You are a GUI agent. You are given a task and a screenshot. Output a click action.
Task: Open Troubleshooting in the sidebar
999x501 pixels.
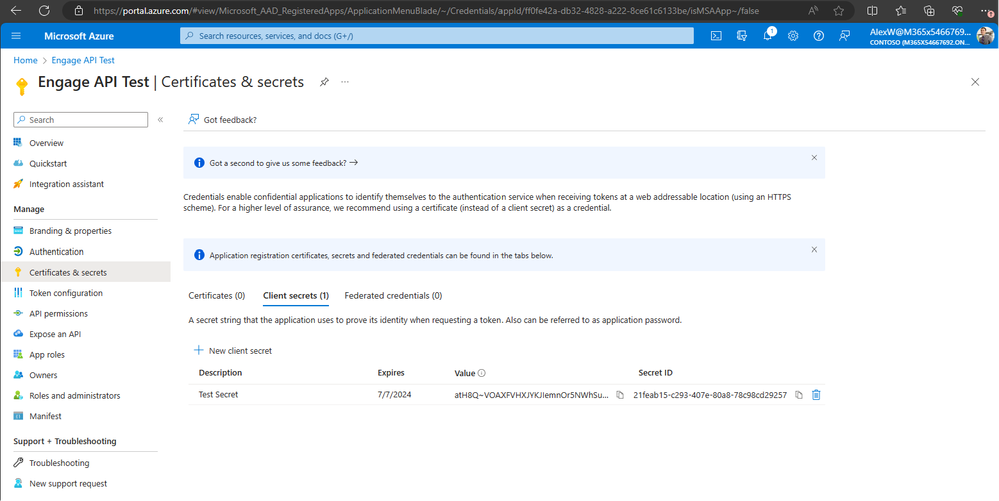pyautogui.click(x=59, y=463)
